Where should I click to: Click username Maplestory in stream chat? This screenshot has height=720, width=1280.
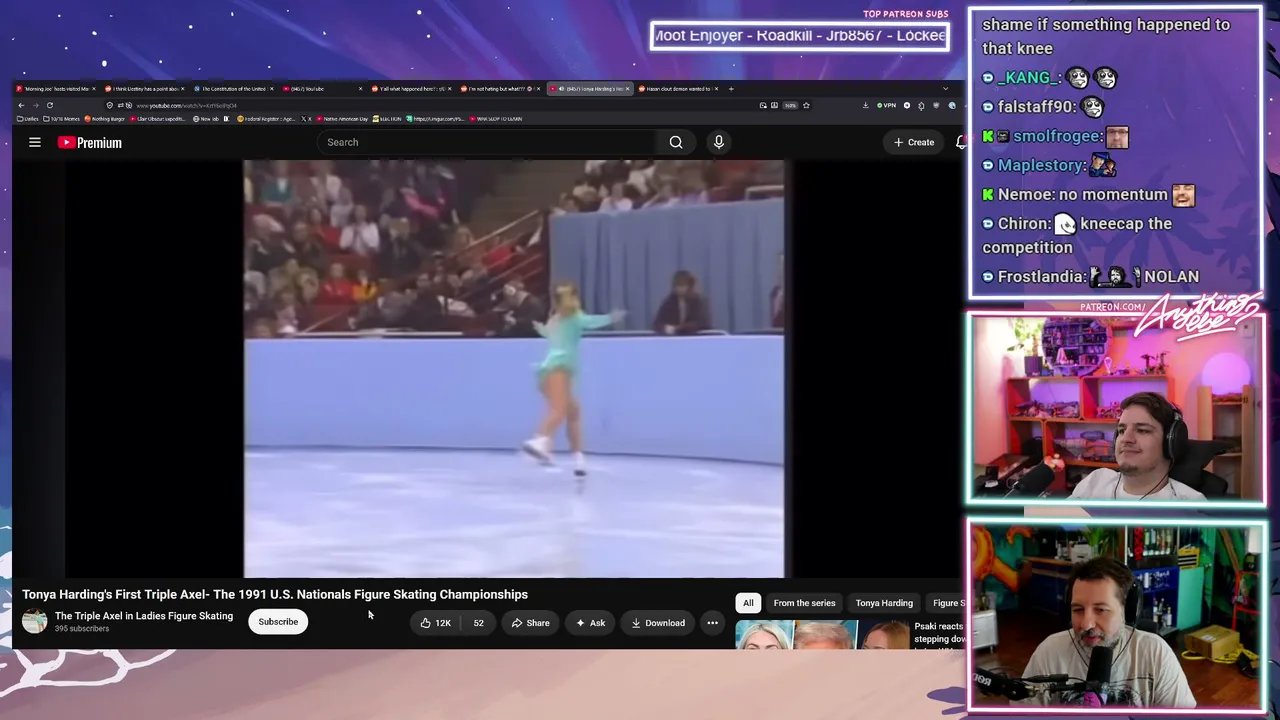point(1041,165)
